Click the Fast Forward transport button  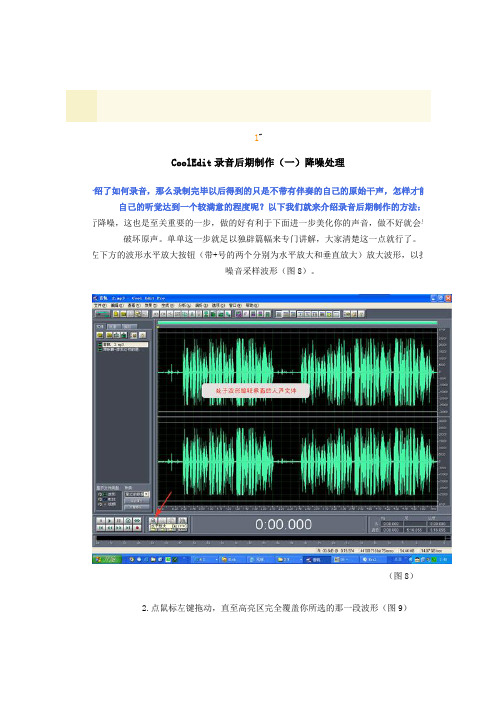pos(119,528)
